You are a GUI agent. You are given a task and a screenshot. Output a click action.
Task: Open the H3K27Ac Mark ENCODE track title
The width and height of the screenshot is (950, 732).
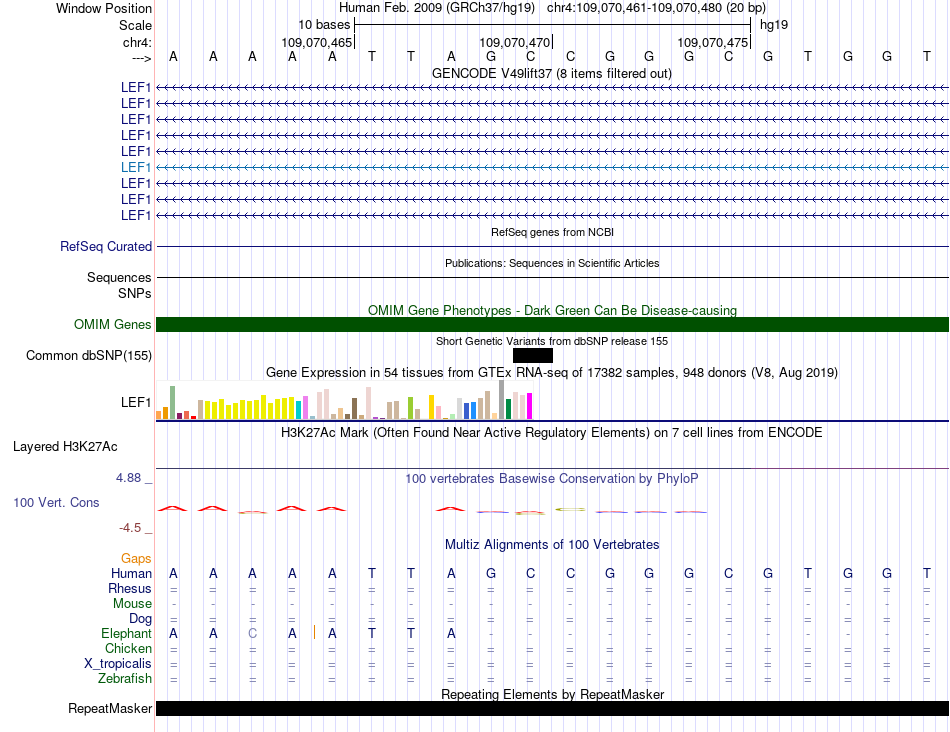point(552,433)
